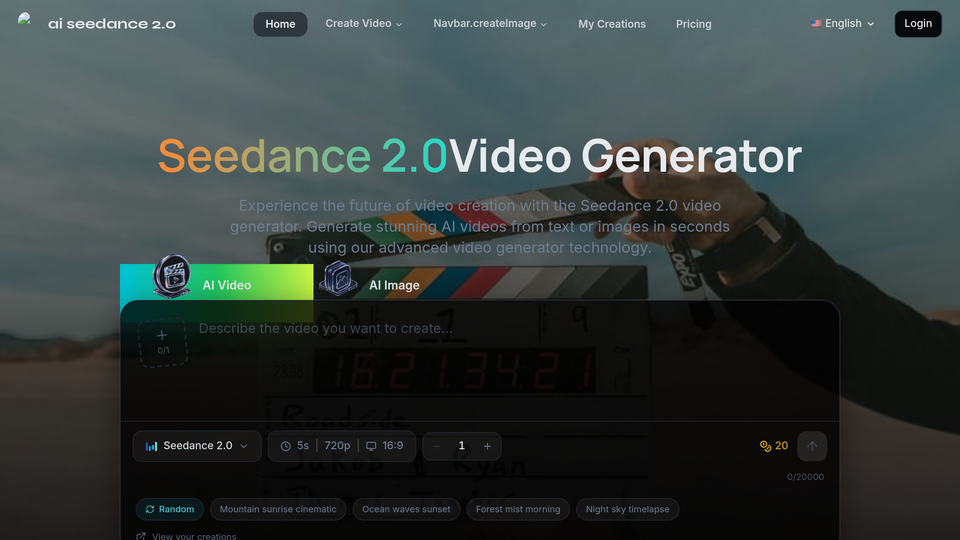The width and height of the screenshot is (960, 540).
Task: Select the Night sky timelapse suggestion
Action: [628, 509]
